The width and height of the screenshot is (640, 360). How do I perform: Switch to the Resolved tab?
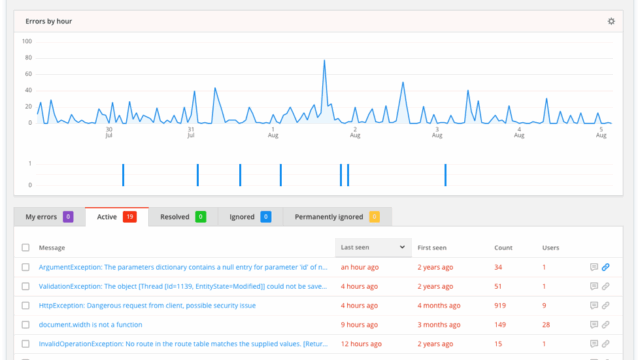point(183,217)
